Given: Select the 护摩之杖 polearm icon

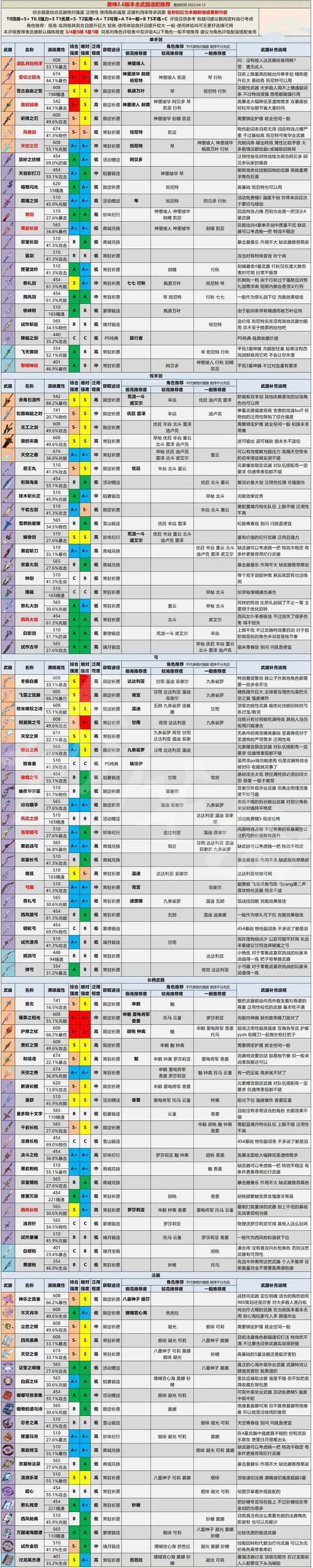Looking at the screenshot, I should coord(7,1031).
